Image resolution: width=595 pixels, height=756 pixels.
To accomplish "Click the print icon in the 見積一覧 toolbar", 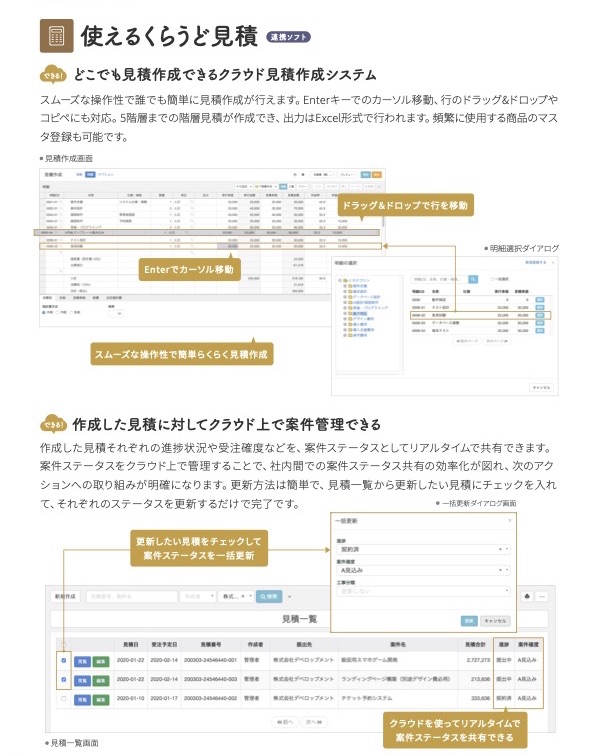I will tap(527, 596).
